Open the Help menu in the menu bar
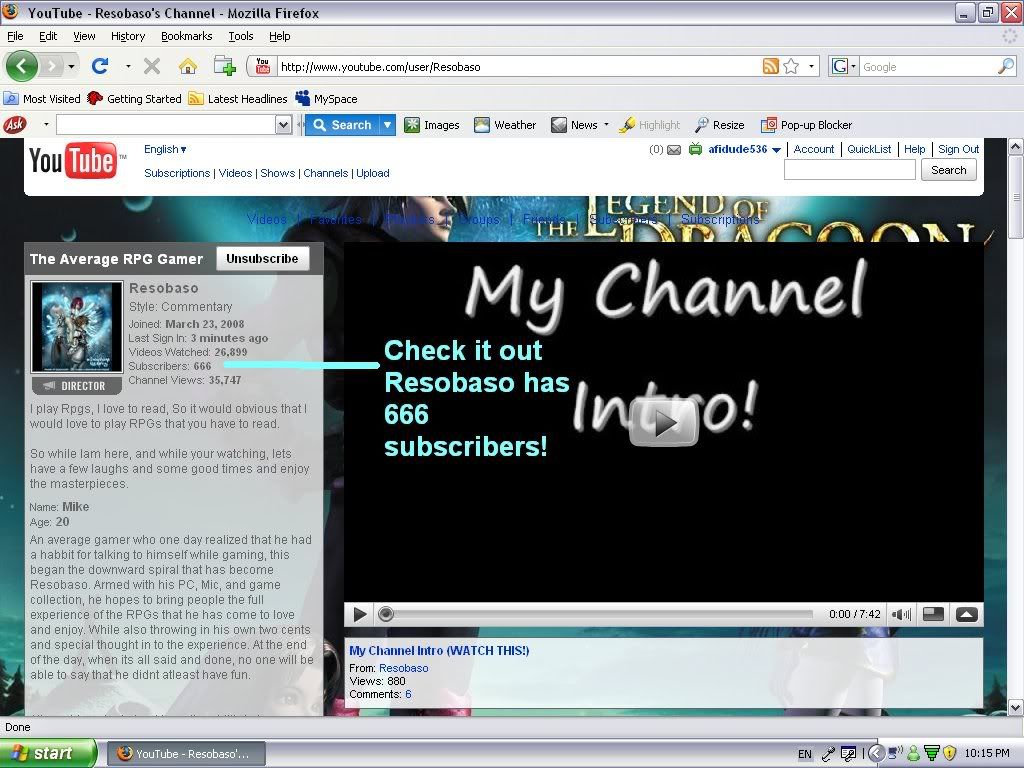Viewport: 1024px width, 768px height. click(x=280, y=36)
